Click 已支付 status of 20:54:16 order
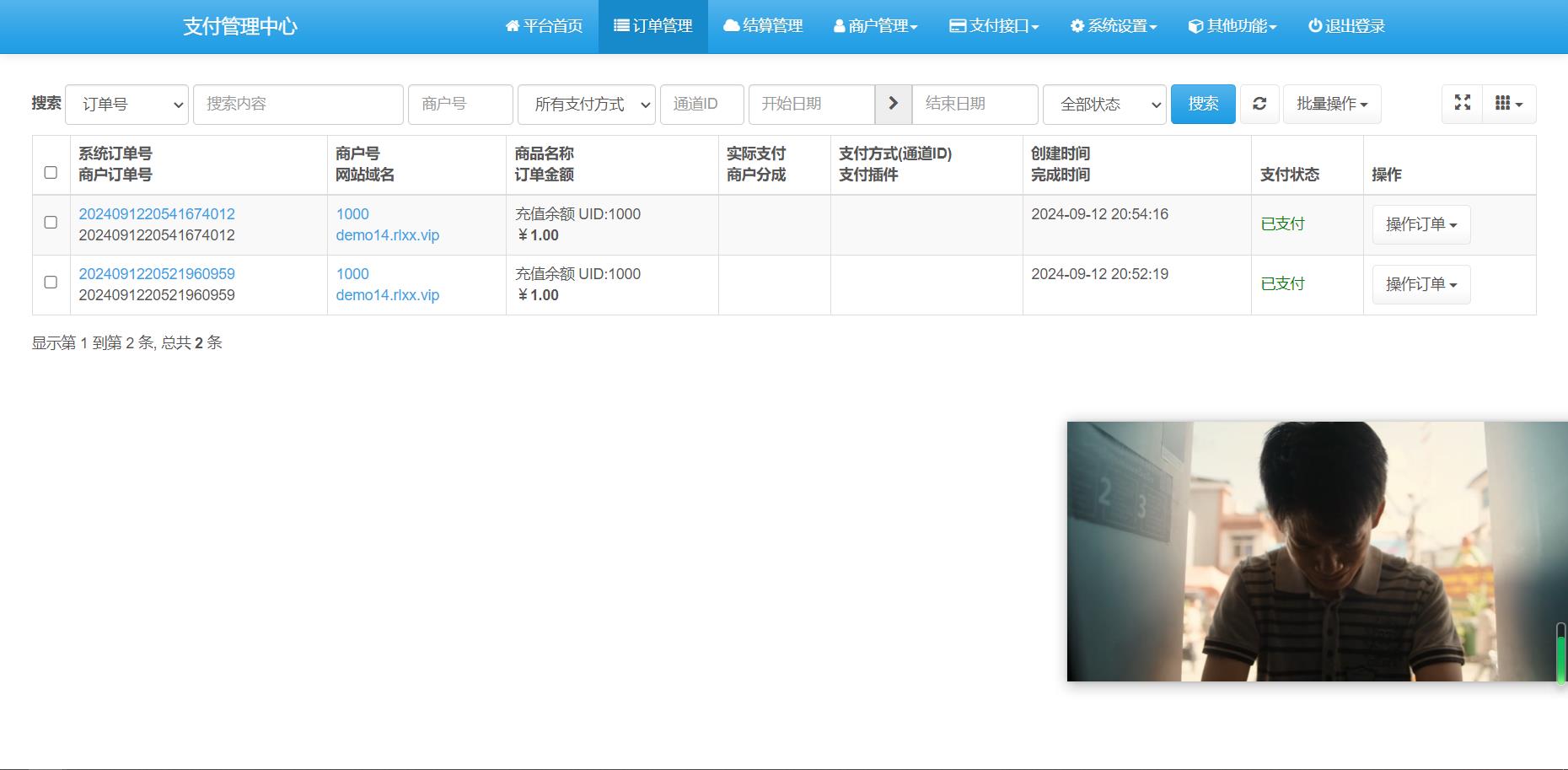This screenshot has width=1568, height=770. click(1282, 224)
